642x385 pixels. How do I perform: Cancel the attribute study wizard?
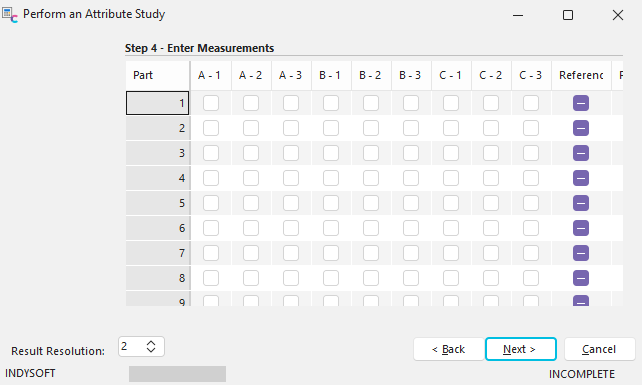(599, 349)
